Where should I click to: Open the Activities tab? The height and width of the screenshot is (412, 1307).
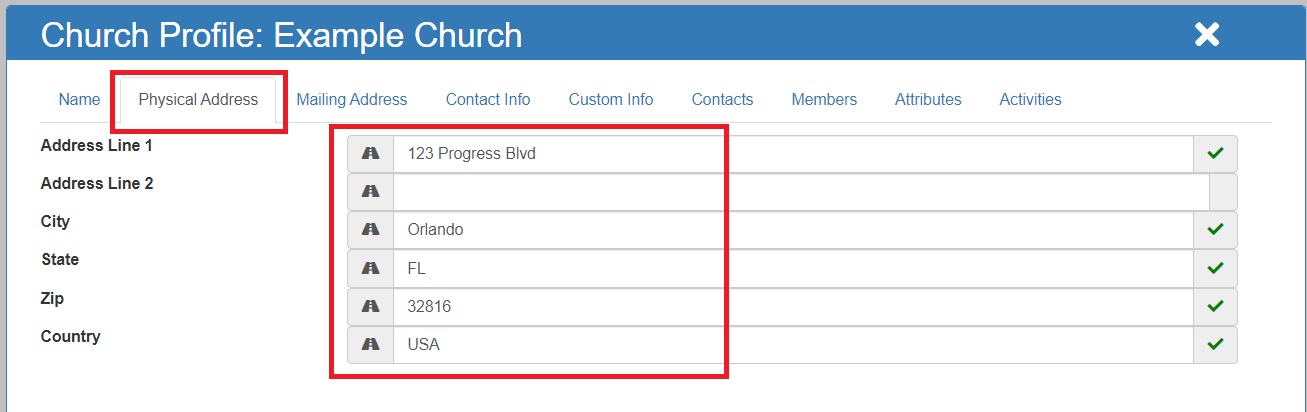tap(1030, 99)
